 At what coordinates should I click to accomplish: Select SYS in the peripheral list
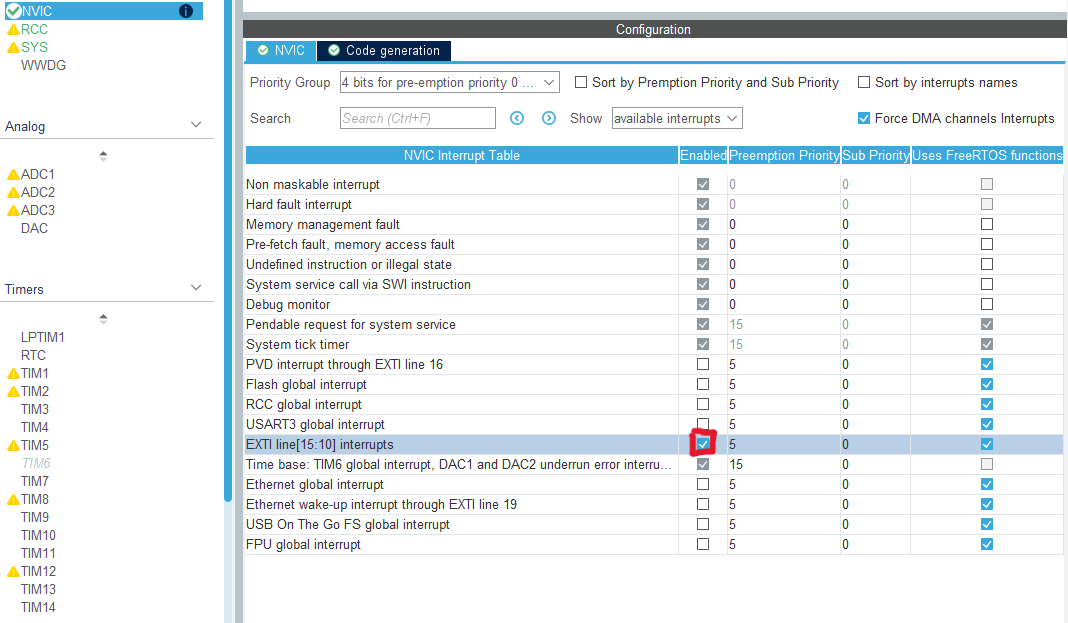pyautogui.click(x=34, y=47)
